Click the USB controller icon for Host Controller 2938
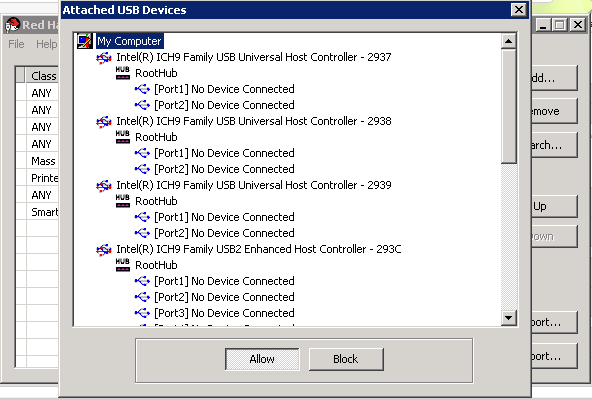Screen dimensions: 592x400 pos(104,122)
